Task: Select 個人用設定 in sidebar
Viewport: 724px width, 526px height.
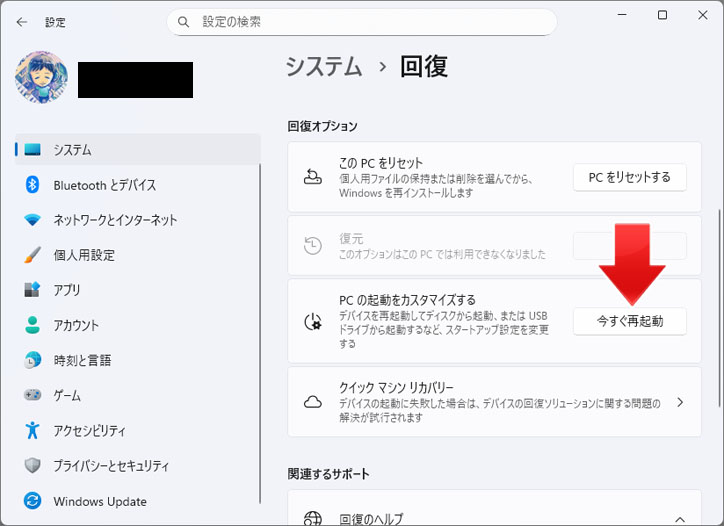Action: (x=84, y=255)
